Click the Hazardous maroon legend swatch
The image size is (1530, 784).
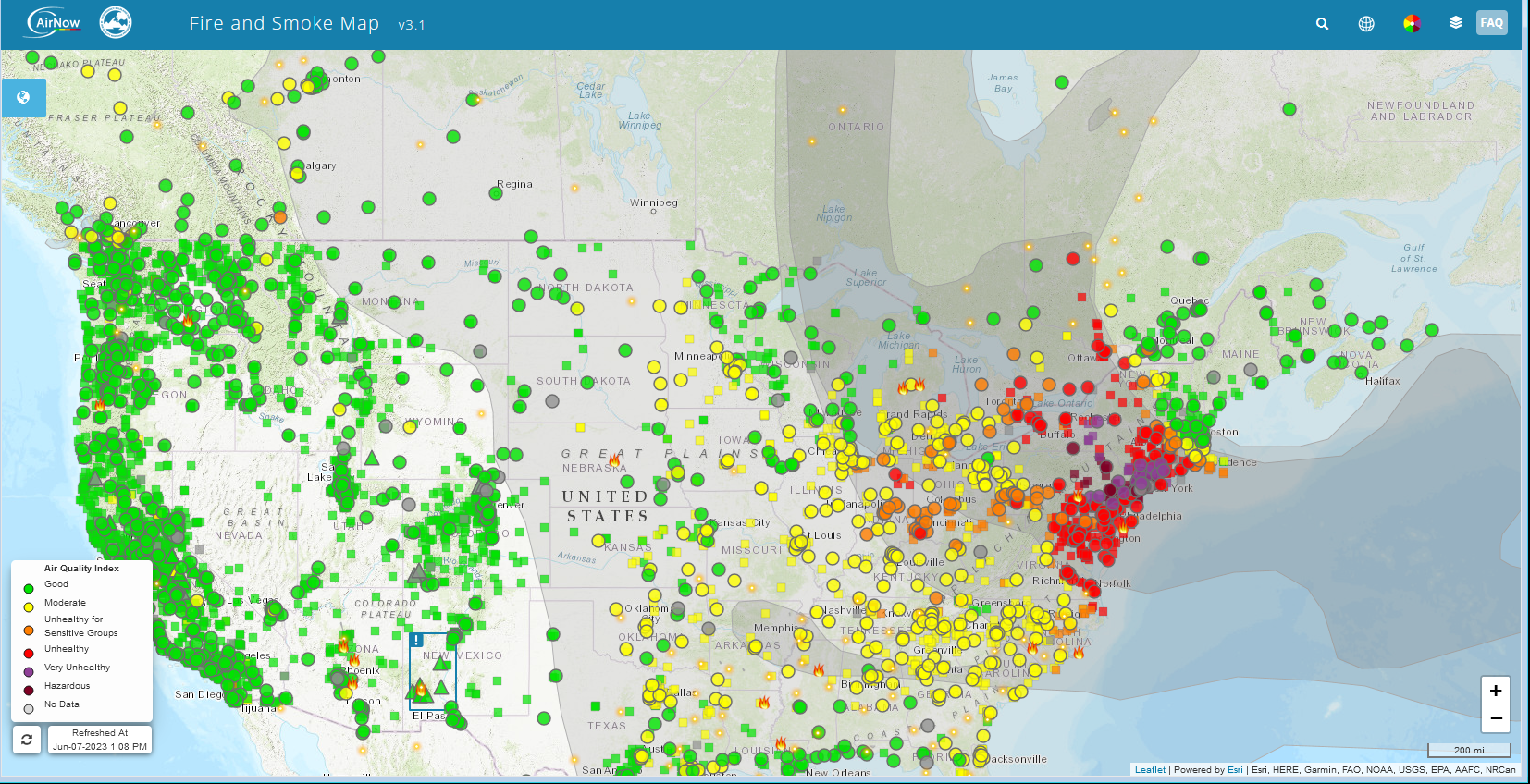[29, 690]
